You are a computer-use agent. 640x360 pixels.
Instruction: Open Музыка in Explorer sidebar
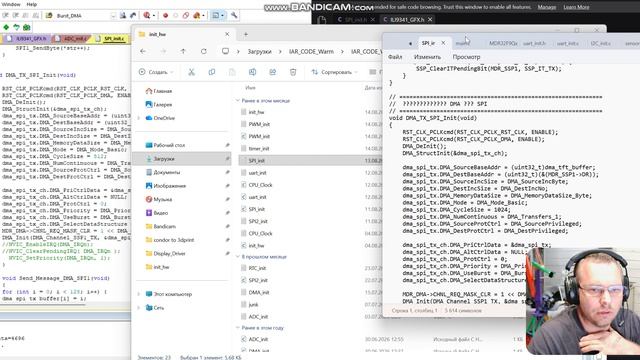pyautogui.click(x=159, y=199)
